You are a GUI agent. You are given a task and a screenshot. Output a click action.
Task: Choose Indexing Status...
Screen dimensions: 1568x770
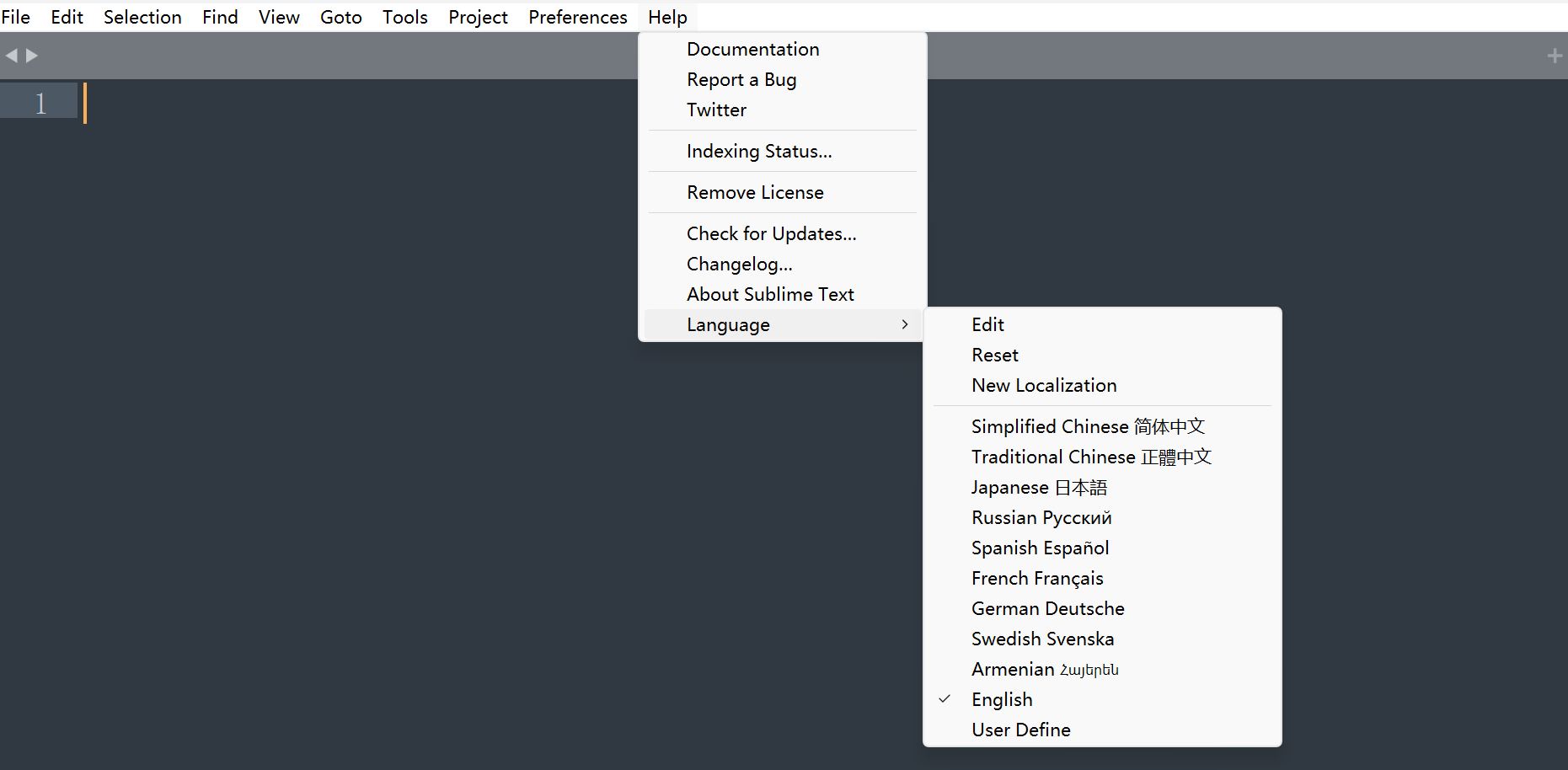[783, 151]
